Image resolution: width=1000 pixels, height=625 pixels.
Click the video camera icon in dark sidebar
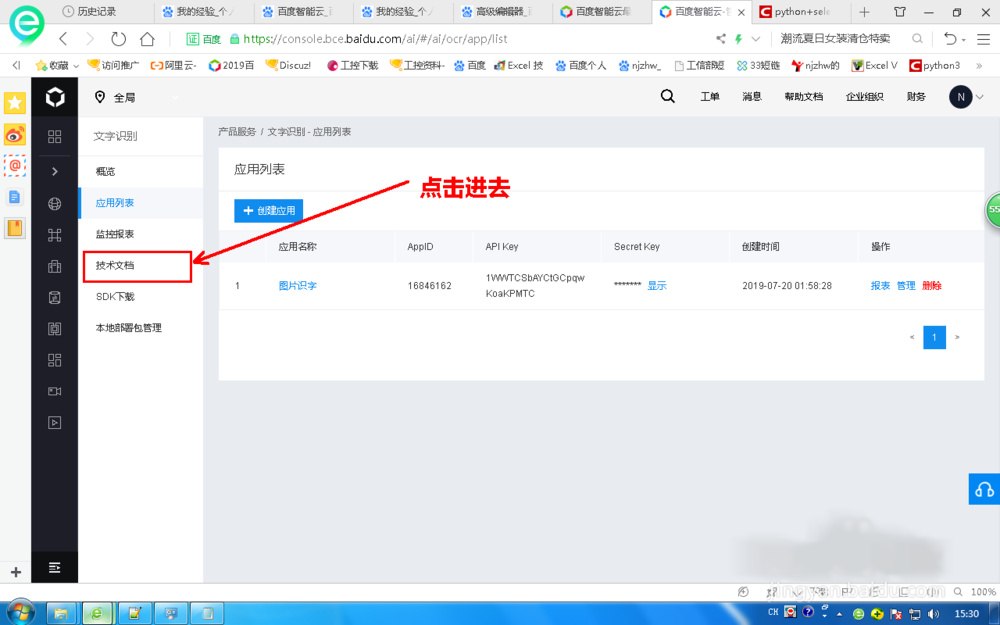(x=55, y=391)
